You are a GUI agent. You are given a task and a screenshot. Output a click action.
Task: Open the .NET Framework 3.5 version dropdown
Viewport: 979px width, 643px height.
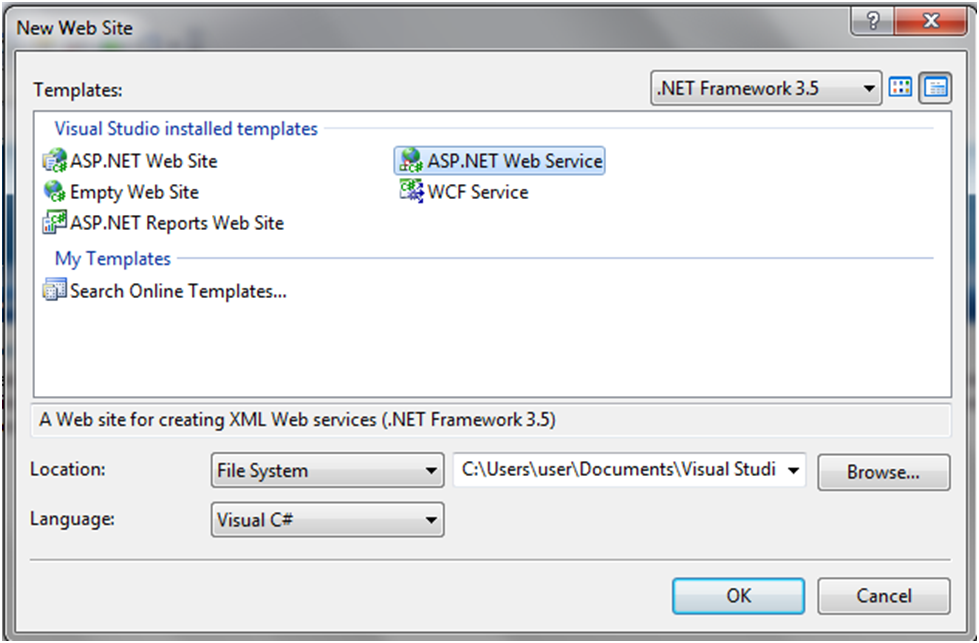(x=766, y=89)
